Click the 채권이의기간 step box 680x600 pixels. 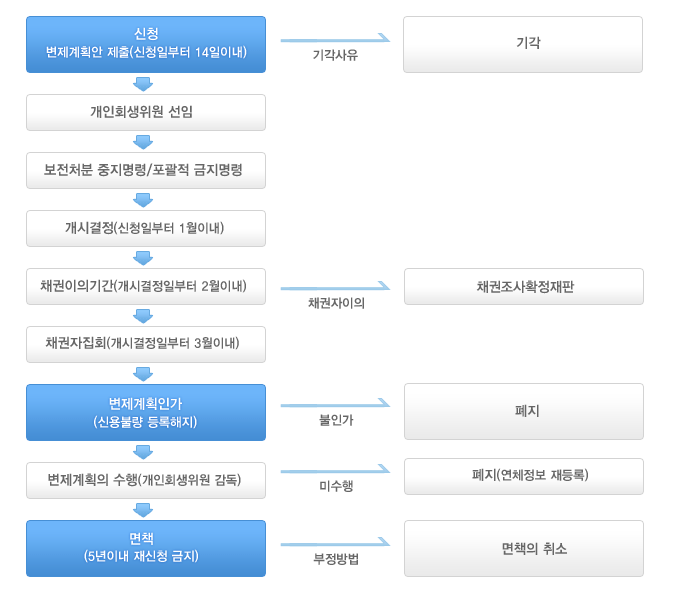coord(146,287)
